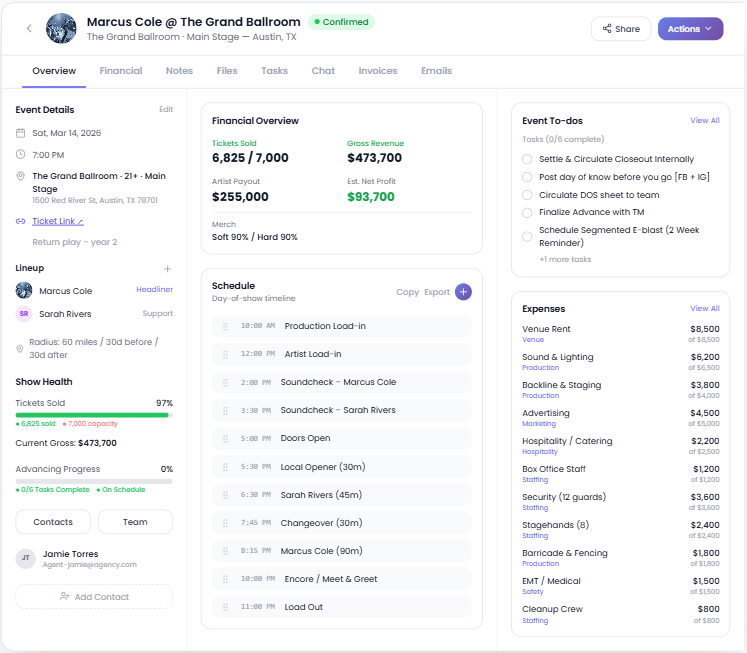This screenshot has width=747, height=653.
Task: Click Marcus Cole event avatar thumbnail
Action: tap(62, 28)
